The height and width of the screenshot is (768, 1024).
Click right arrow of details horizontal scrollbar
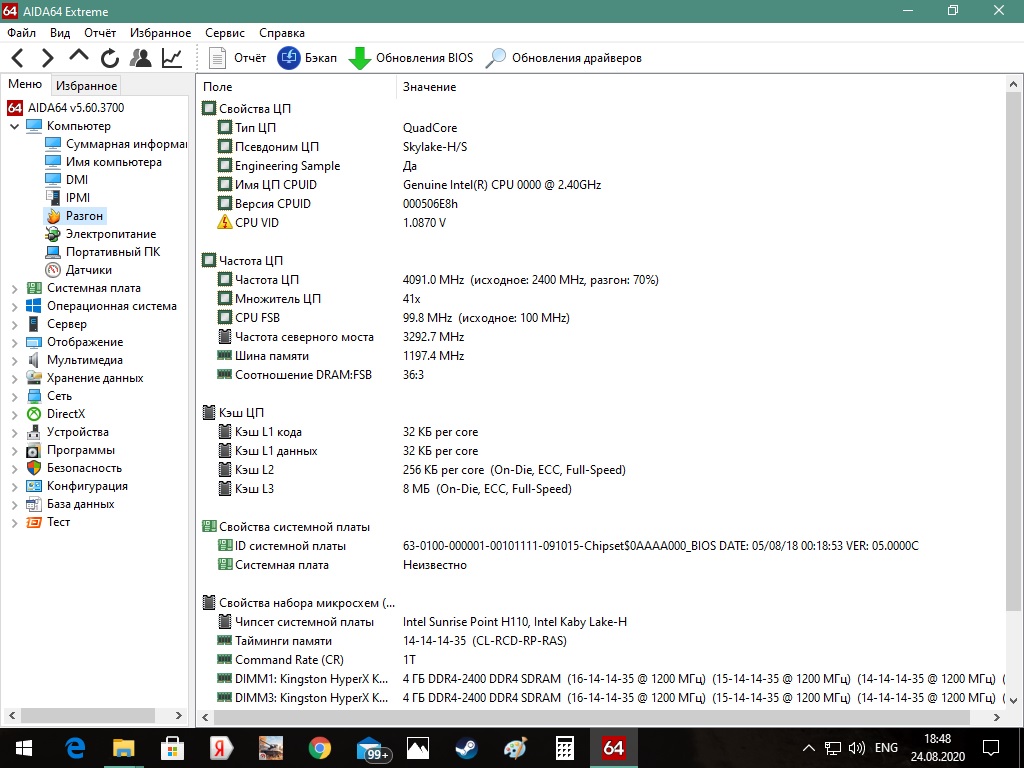(x=997, y=717)
